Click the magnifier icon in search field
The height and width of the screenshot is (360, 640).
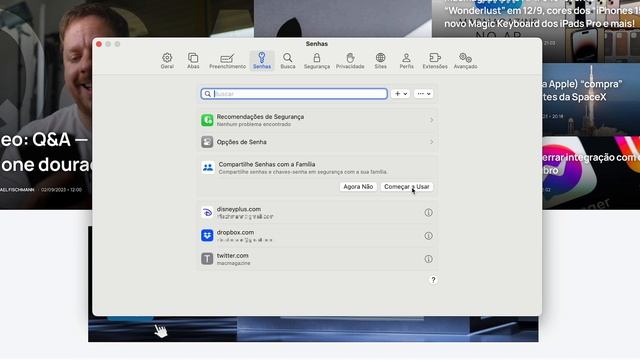[208, 94]
